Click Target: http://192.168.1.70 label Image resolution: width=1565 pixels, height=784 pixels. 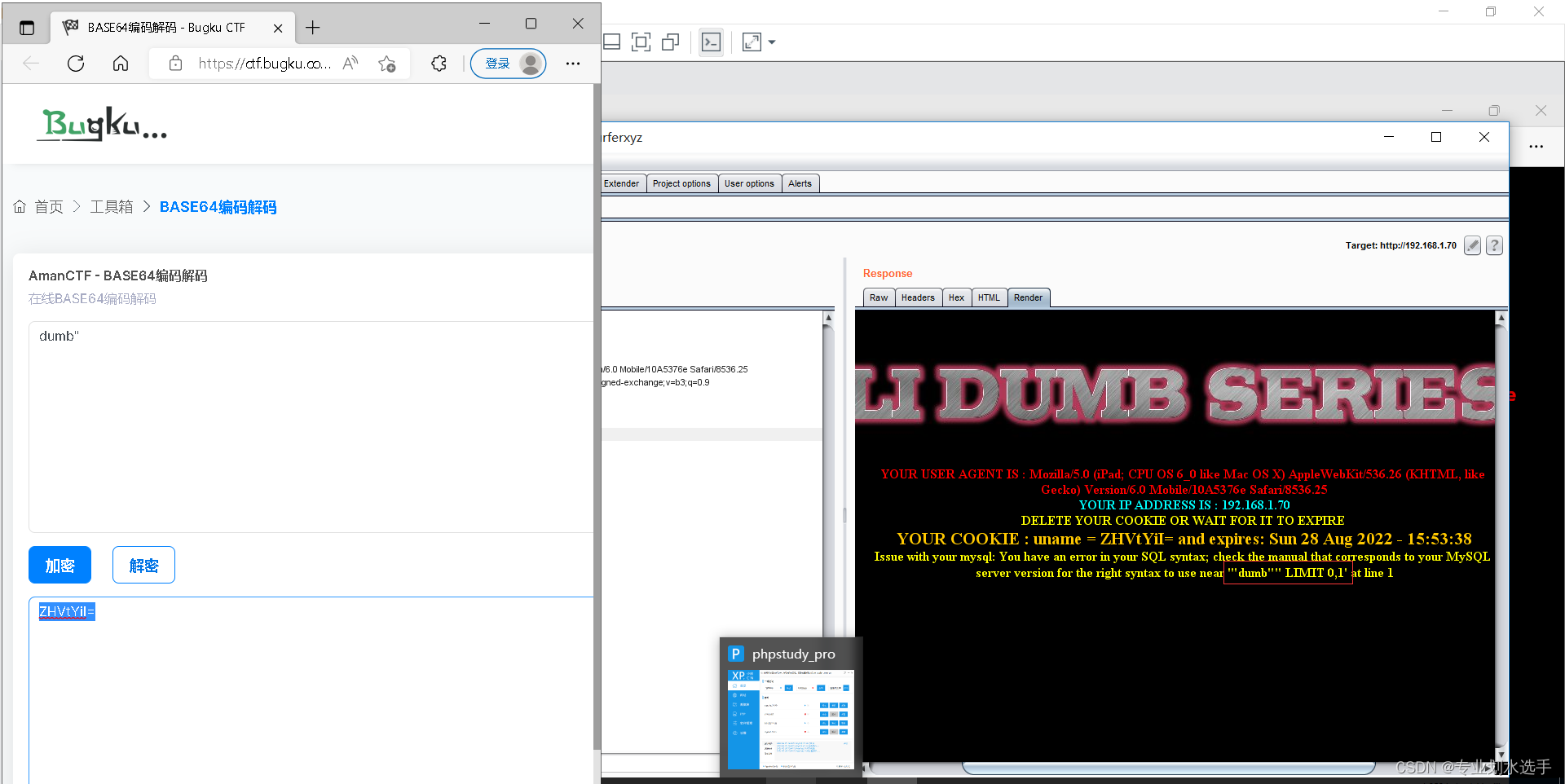point(1400,245)
